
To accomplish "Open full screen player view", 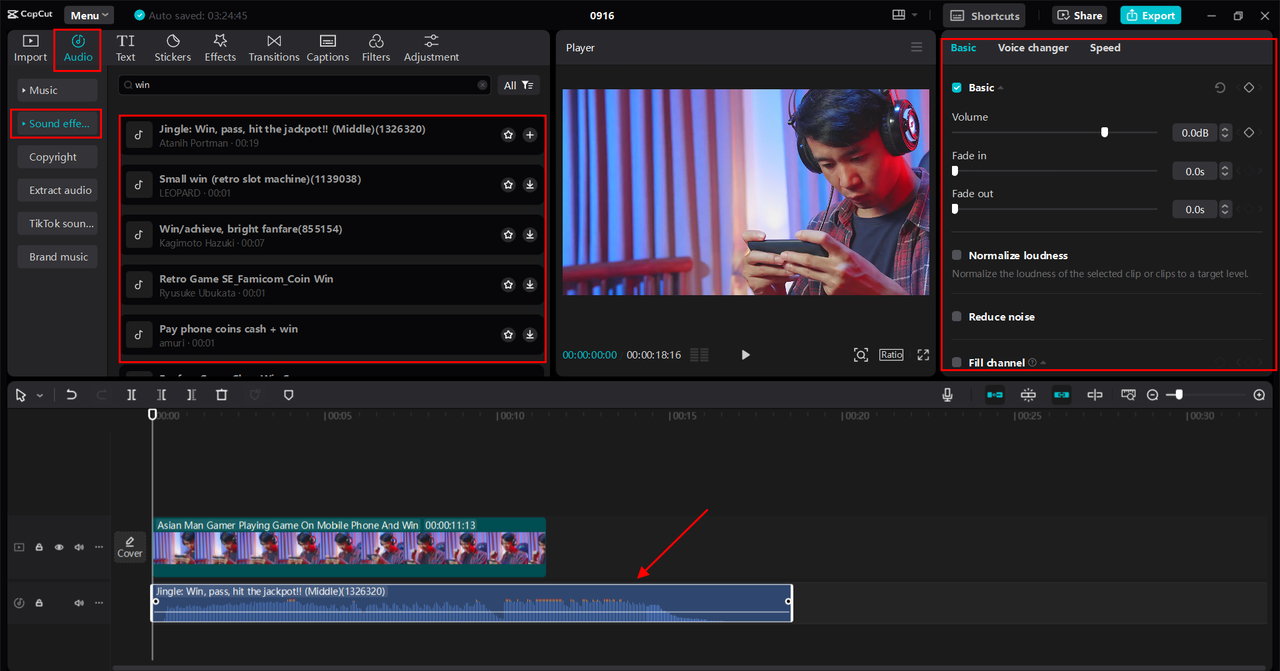I will pos(923,355).
